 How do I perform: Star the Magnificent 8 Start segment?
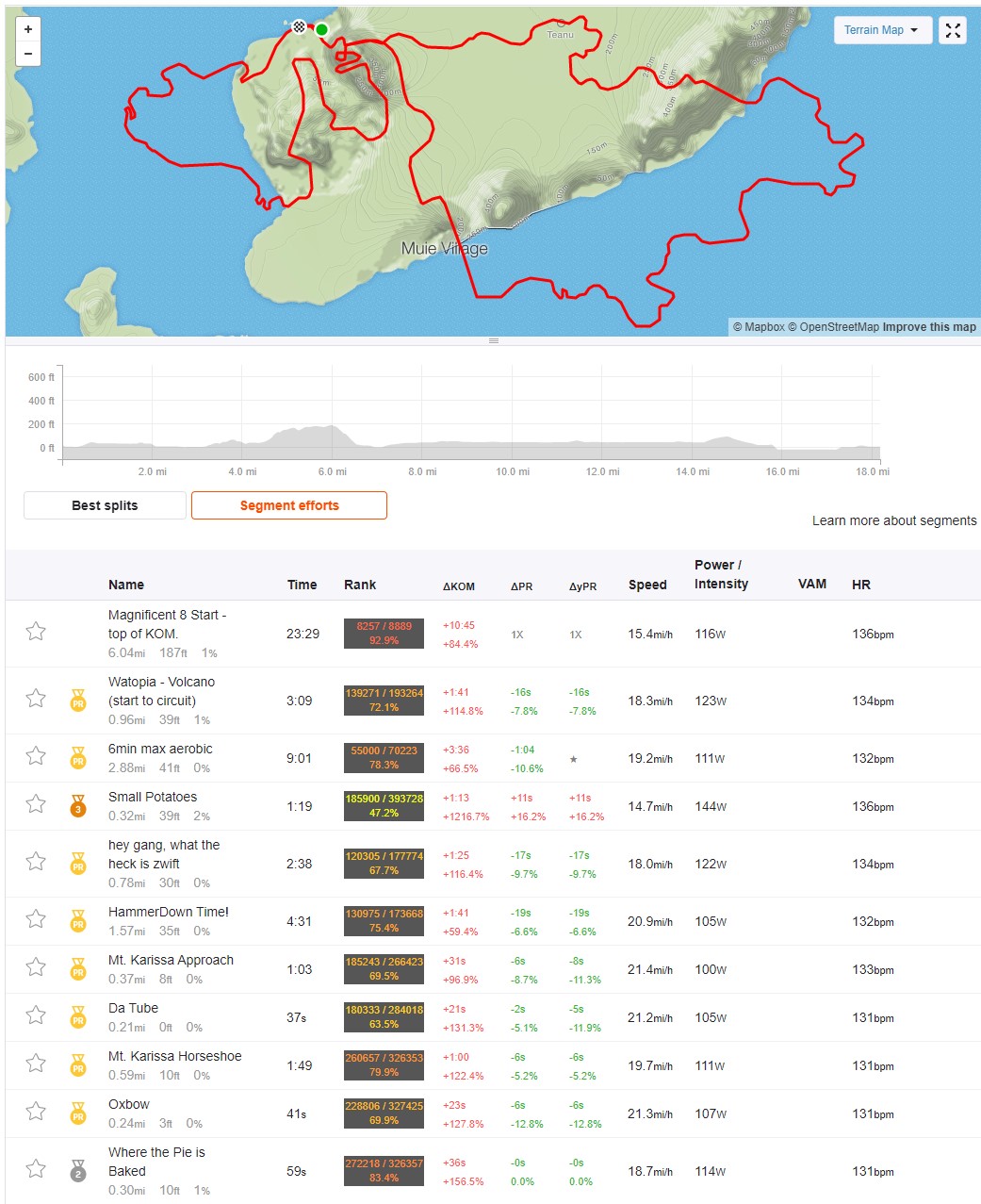pyautogui.click(x=36, y=632)
